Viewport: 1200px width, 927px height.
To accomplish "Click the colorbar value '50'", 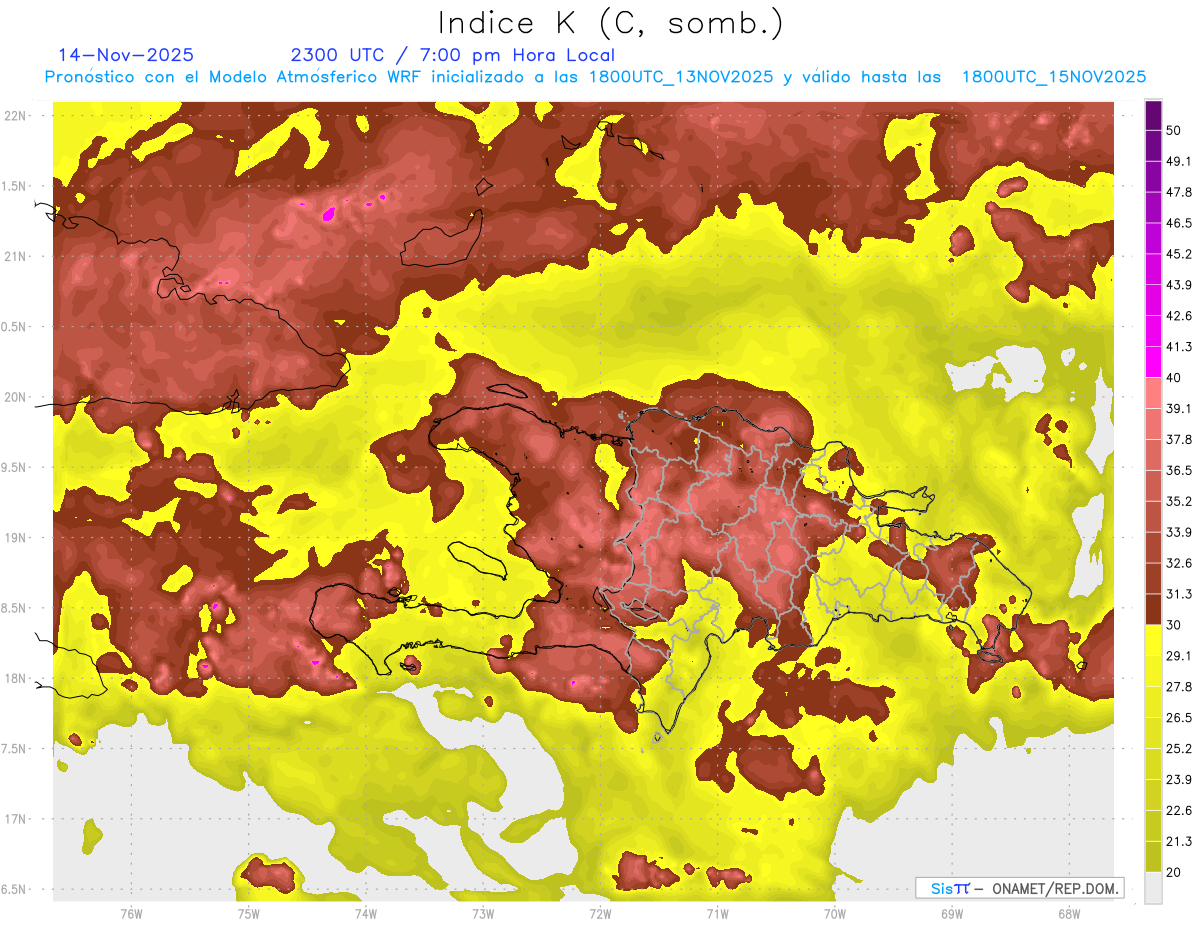I will pos(1174,132).
